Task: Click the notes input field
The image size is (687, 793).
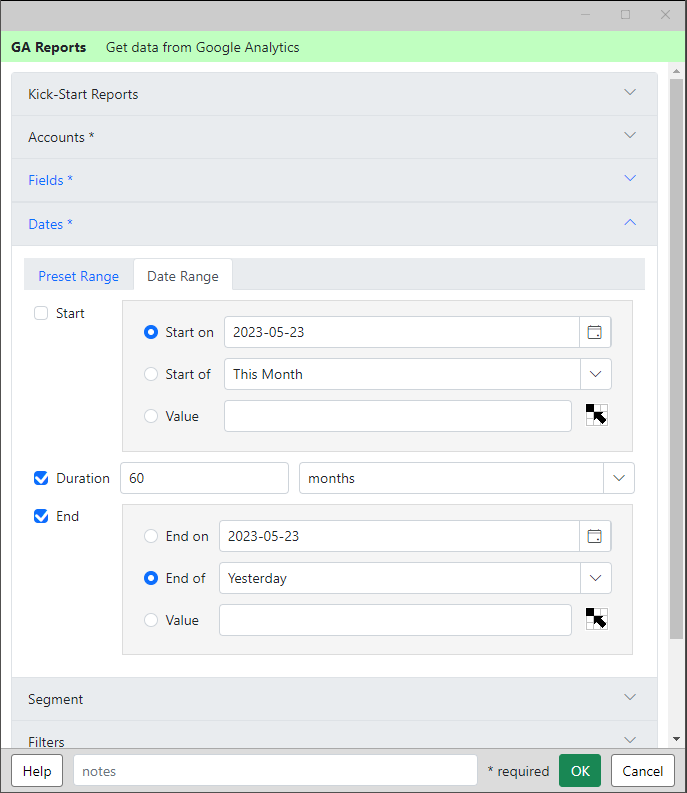Action: [275, 771]
